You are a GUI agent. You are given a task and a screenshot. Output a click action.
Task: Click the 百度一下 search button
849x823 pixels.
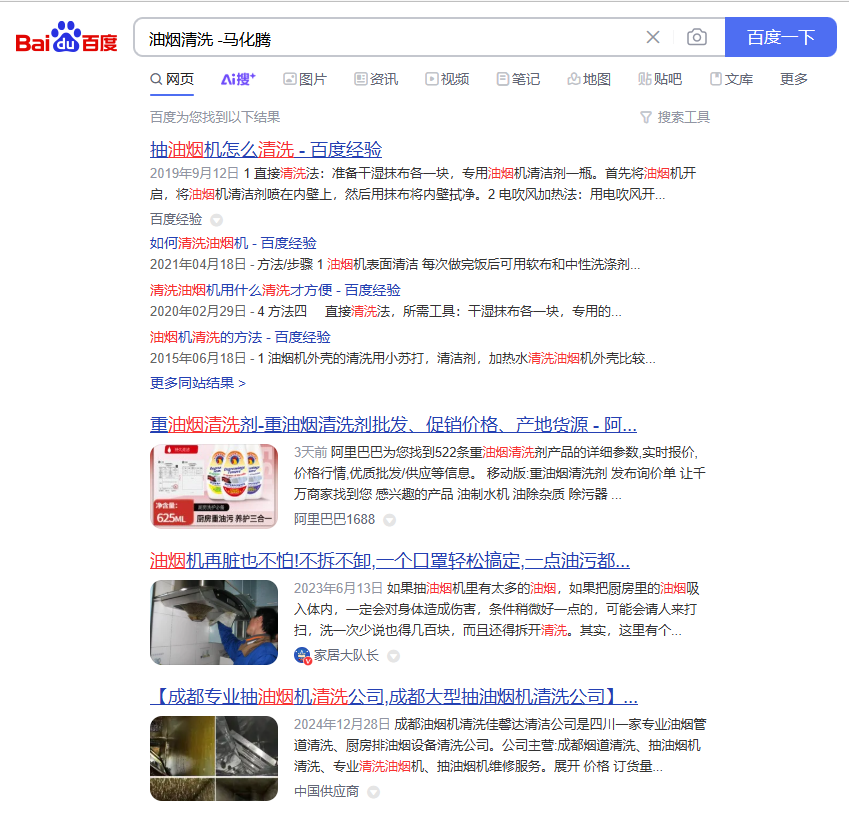(x=781, y=37)
